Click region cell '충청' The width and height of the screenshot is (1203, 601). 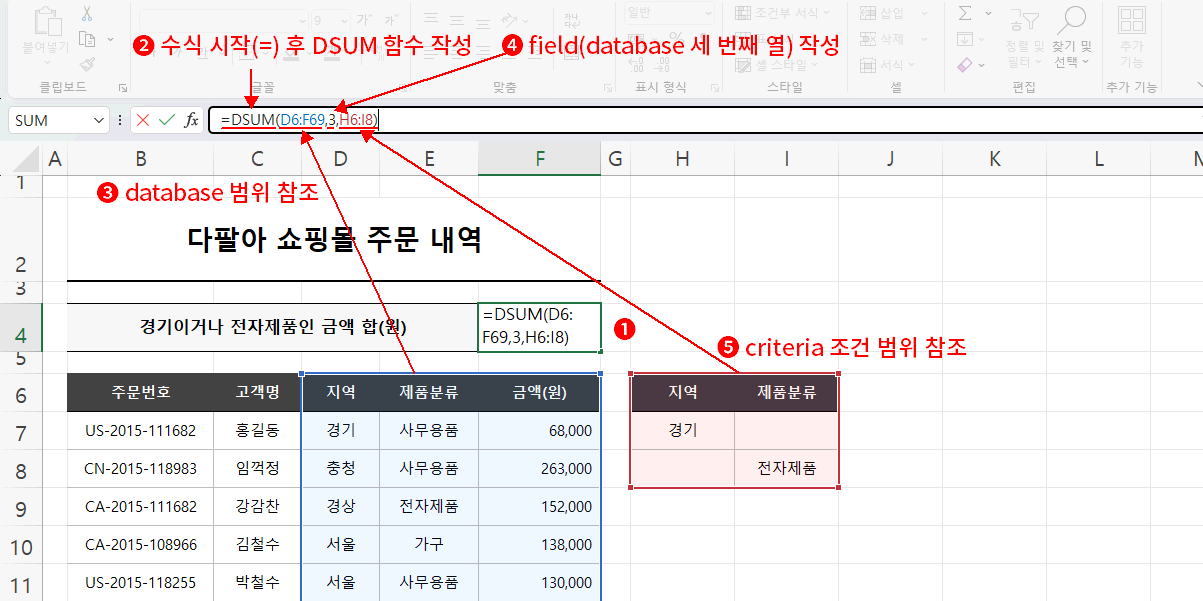click(x=341, y=469)
